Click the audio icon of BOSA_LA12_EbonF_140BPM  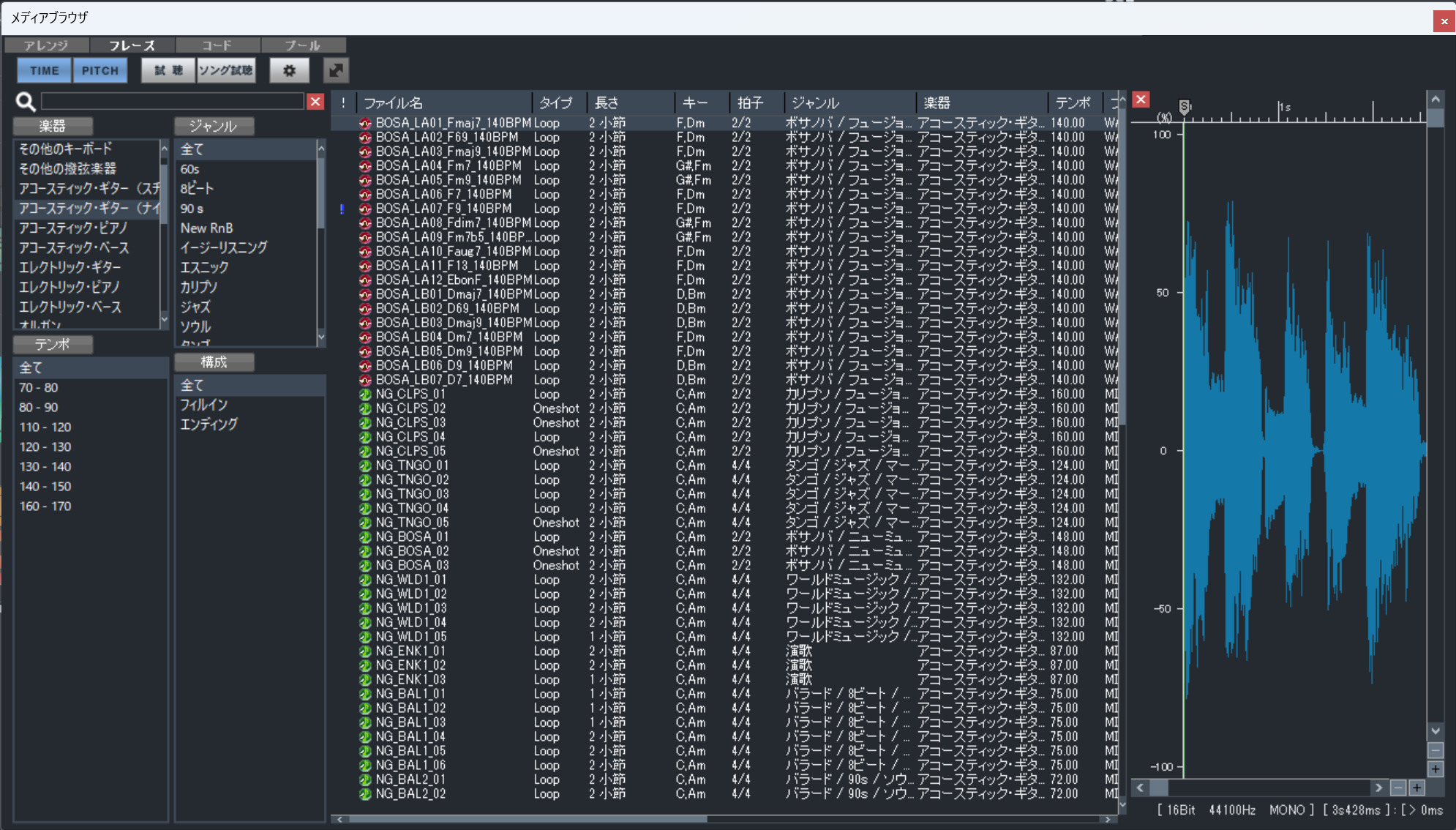pos(366,280)
